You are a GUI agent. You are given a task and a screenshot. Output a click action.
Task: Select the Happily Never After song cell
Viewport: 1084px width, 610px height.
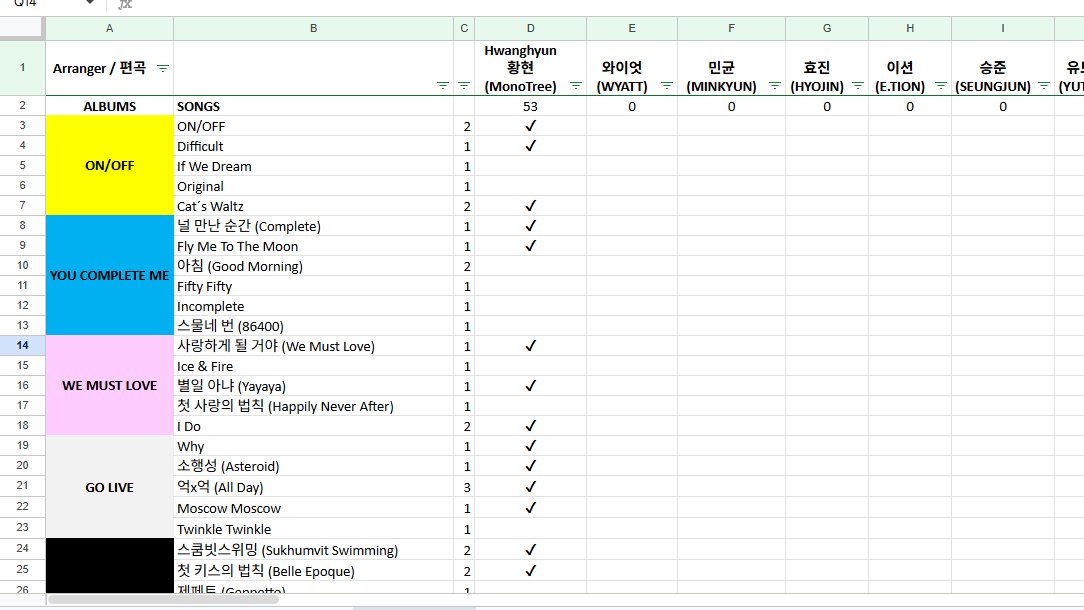coord(313,406)
